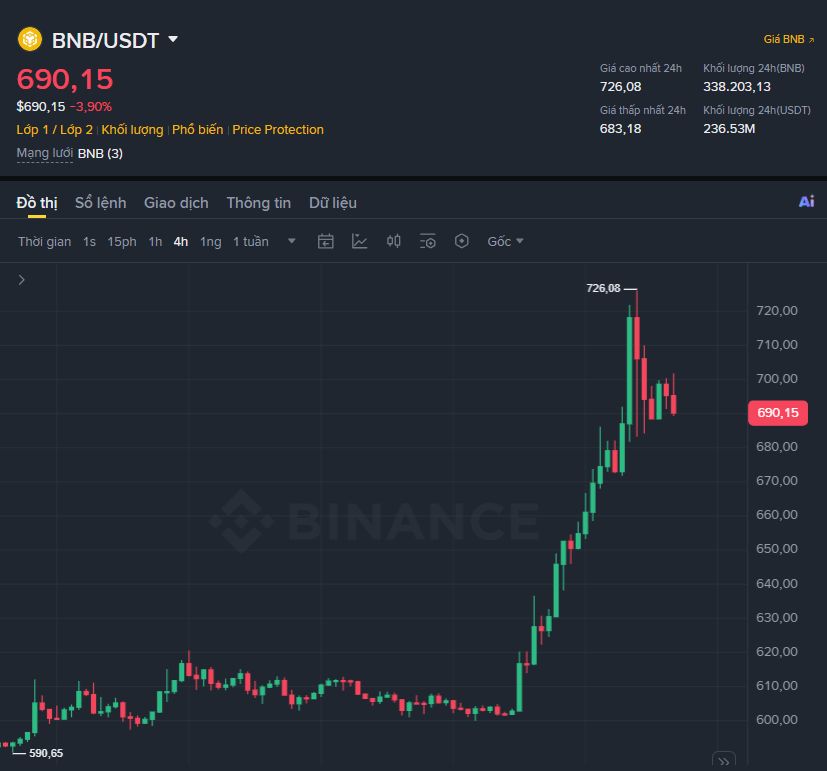This screenshot has width=827, height=771.
Task: Click the Phổ biến tag link
Action: [198, 130]
